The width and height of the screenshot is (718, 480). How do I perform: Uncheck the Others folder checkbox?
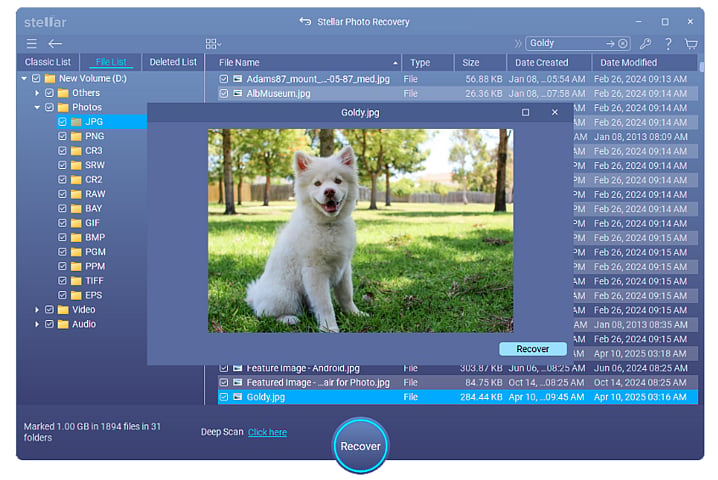(x=49, y=93)
